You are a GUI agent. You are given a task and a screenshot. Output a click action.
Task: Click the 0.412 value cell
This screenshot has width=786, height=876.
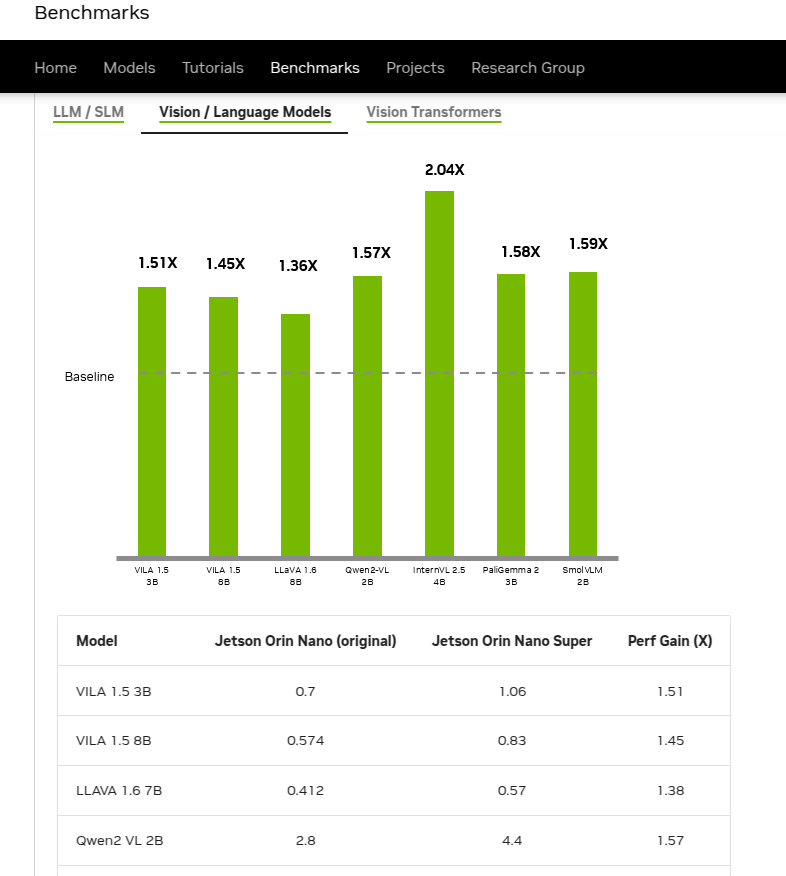click(306, 791)
